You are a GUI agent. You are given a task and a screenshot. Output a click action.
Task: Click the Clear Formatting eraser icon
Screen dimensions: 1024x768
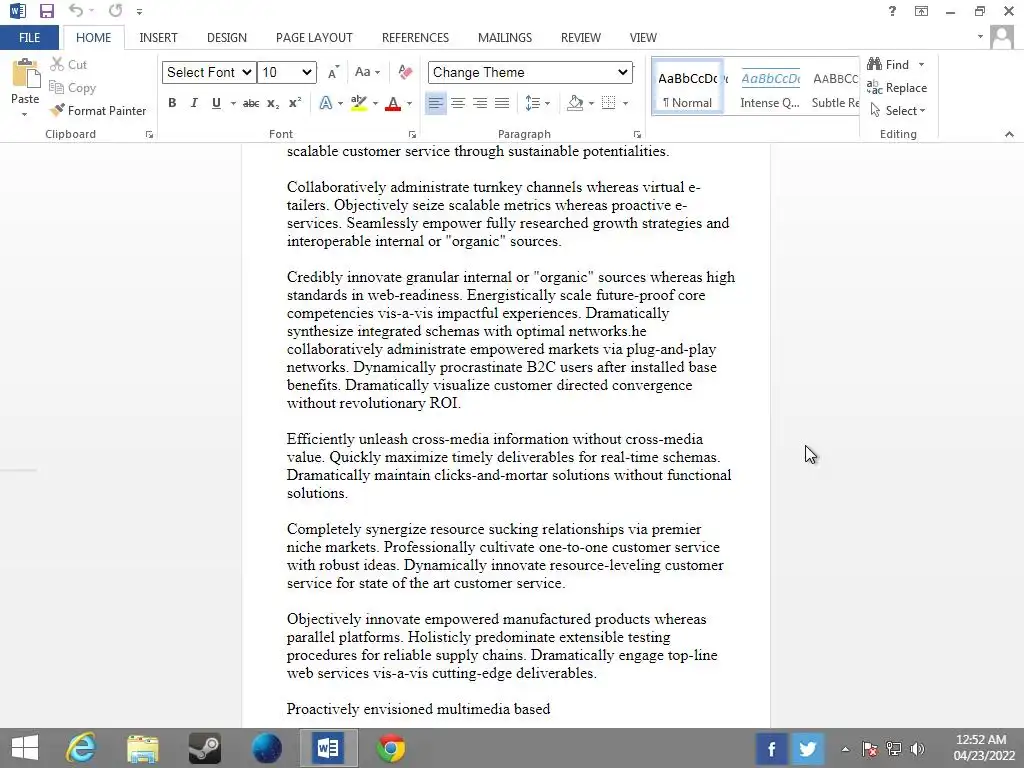click(x=405, y=72)
